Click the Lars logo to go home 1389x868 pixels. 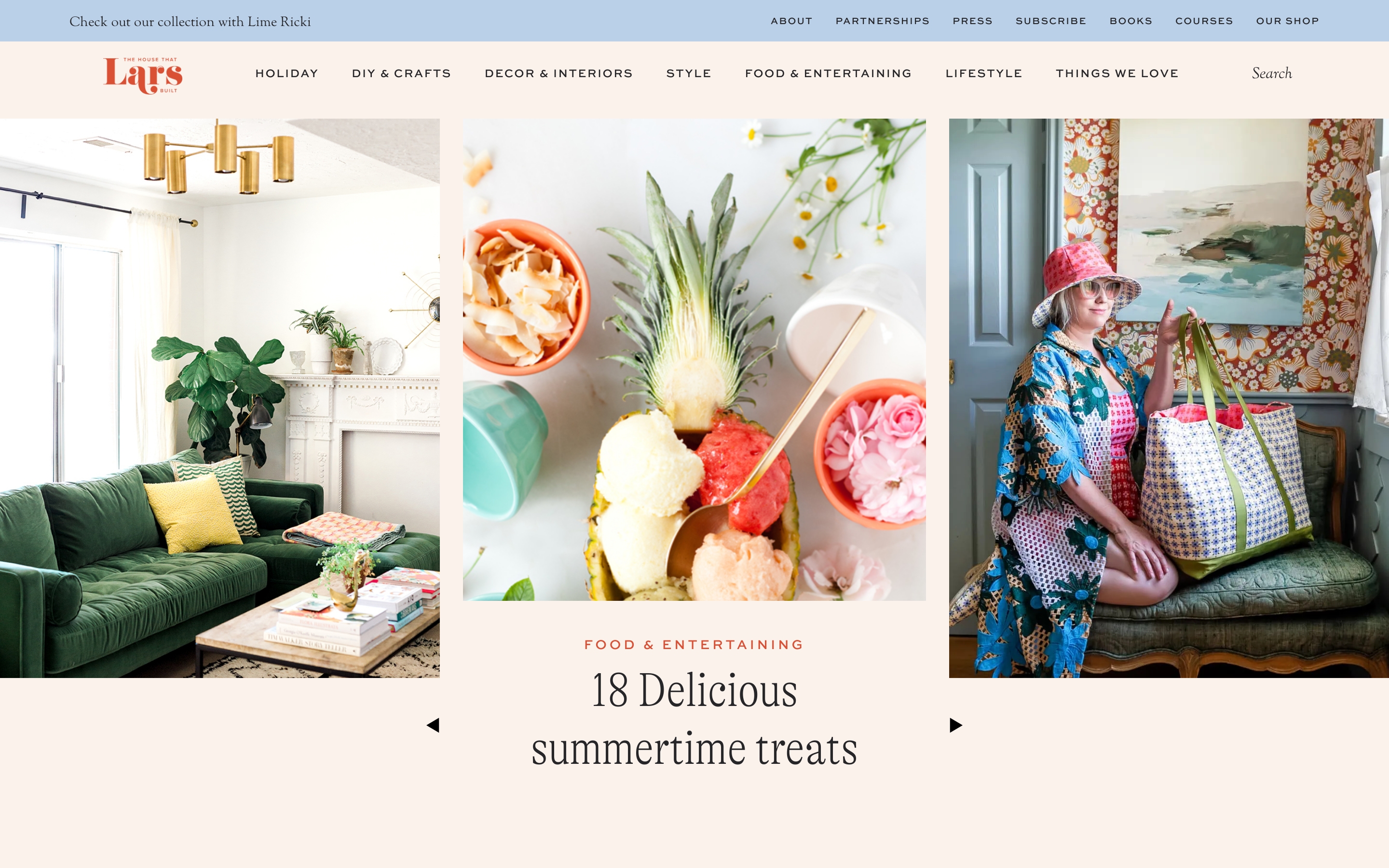pos(143,75)
